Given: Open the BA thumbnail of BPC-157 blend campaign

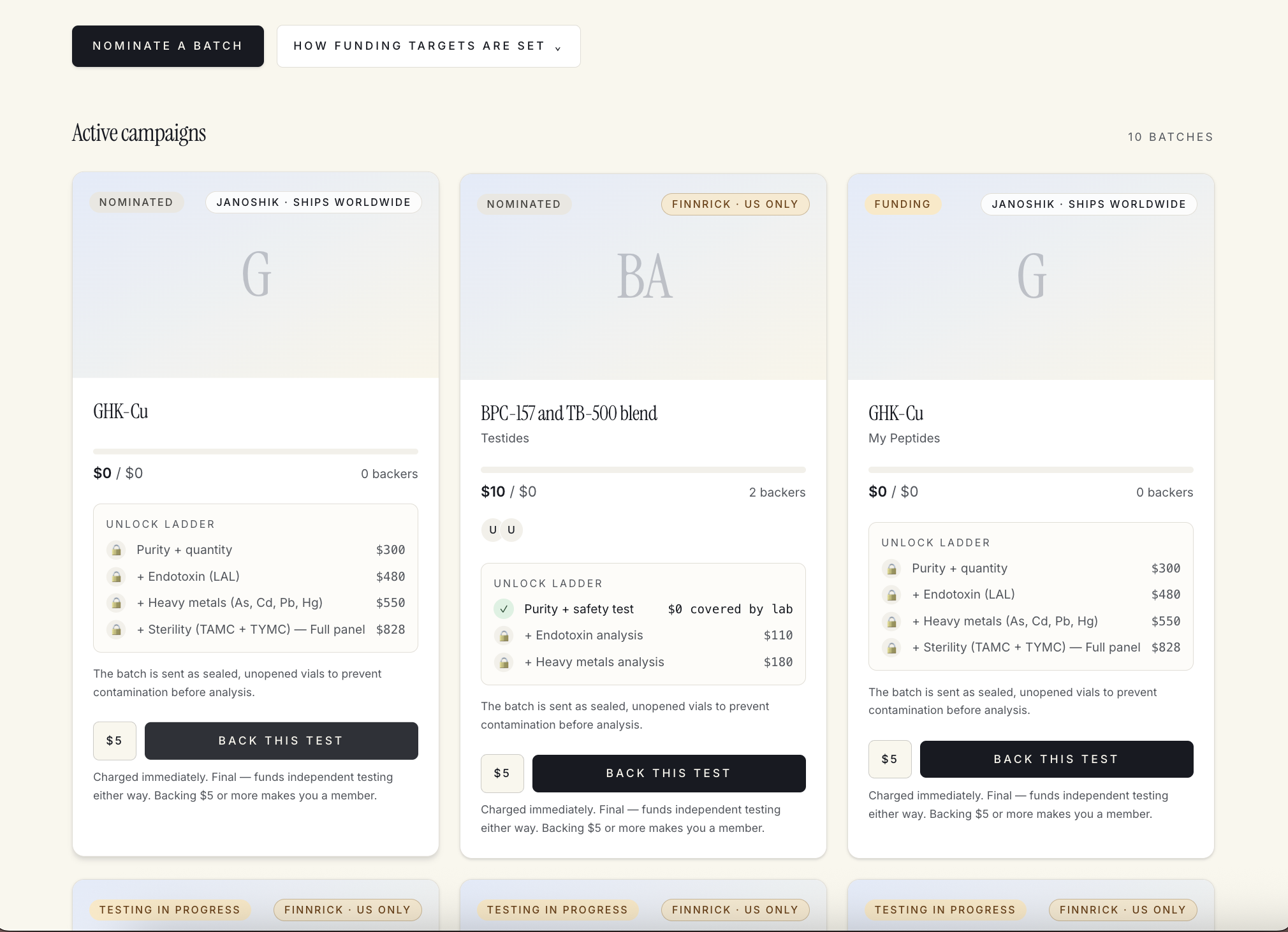Looking at the screenshot, I should [x=643, y=277].
